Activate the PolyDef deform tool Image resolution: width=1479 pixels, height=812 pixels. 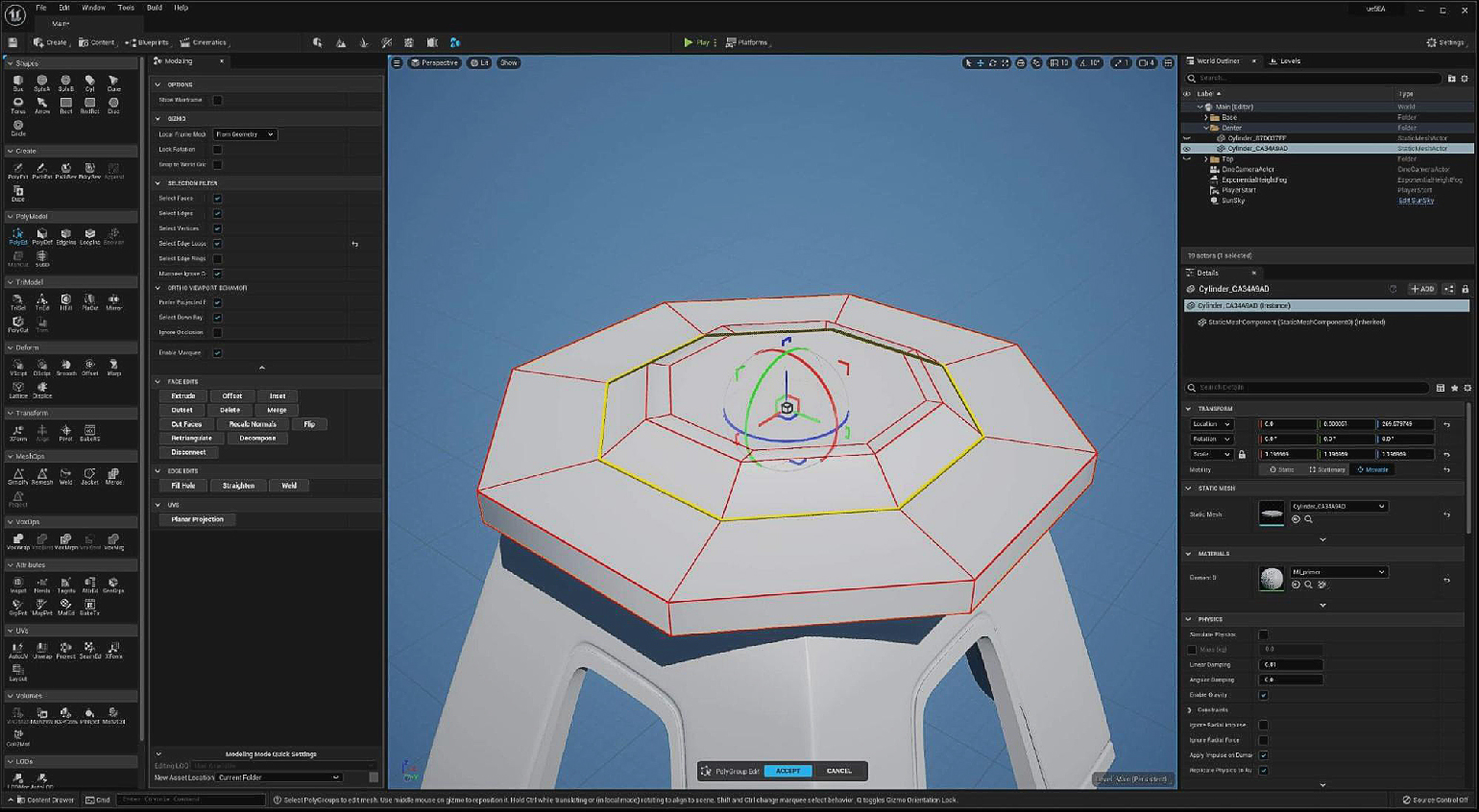[42, 236]
